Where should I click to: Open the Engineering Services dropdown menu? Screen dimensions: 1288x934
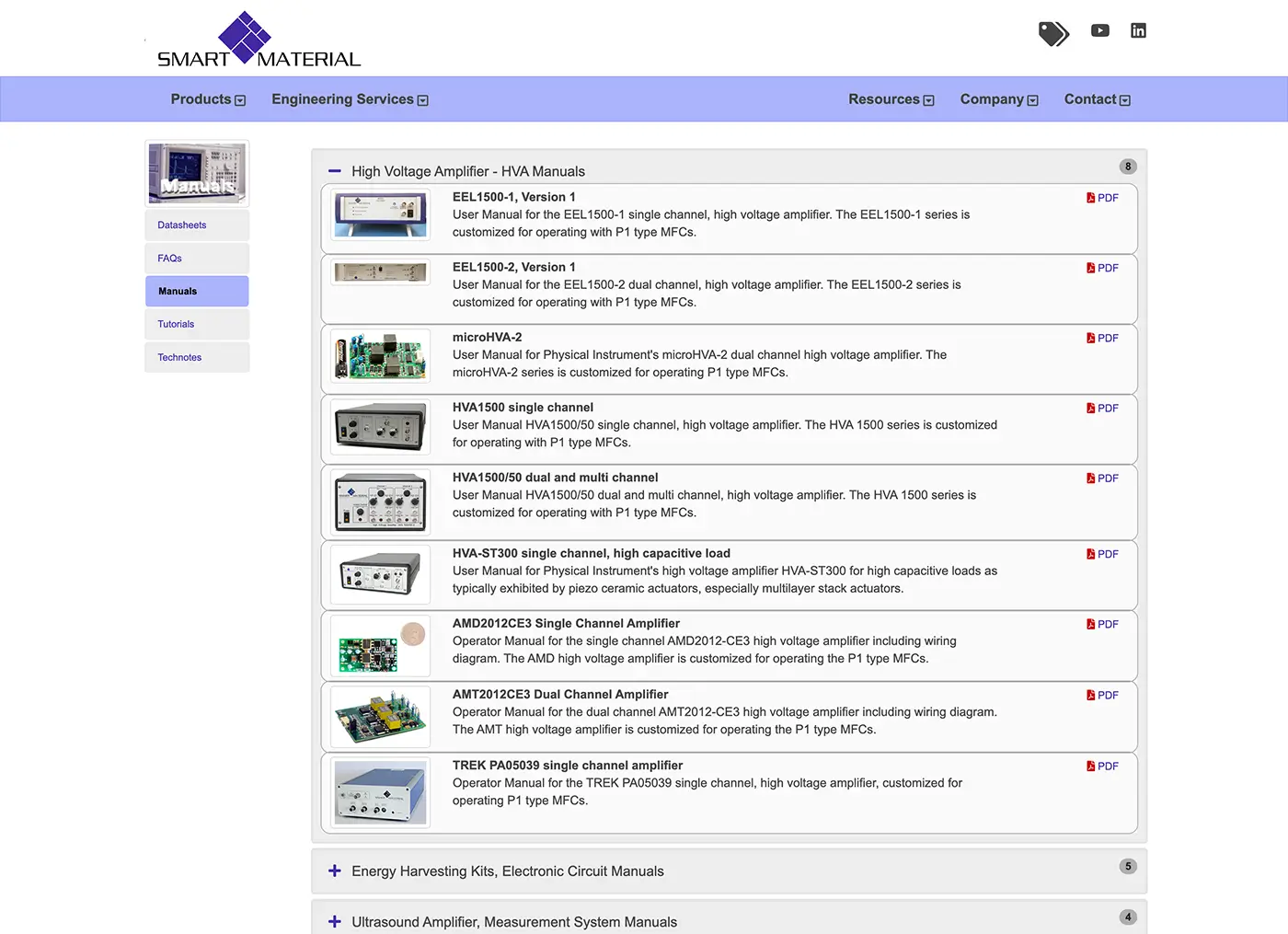point(350,99)
